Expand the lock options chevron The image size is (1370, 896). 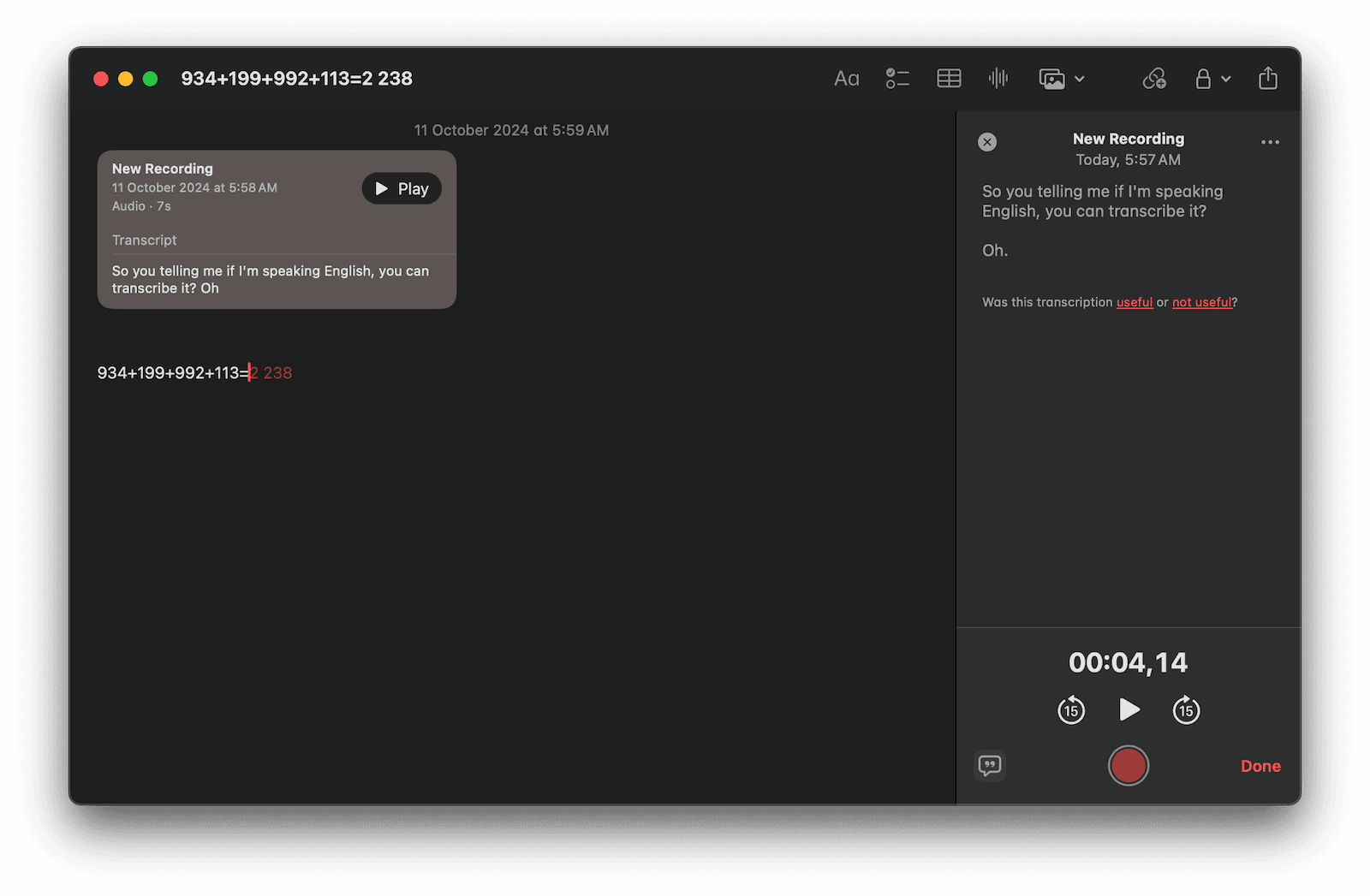tap(1226, 79)
